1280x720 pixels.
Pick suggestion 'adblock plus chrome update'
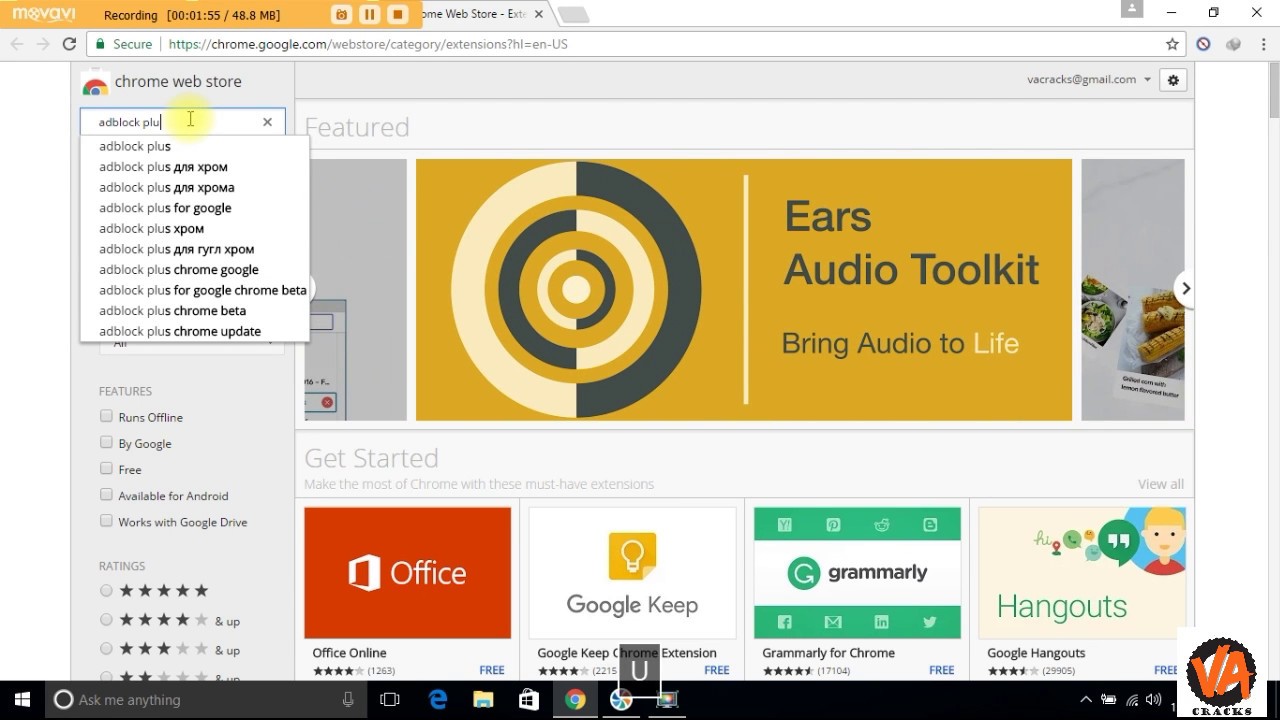[195, 331]
